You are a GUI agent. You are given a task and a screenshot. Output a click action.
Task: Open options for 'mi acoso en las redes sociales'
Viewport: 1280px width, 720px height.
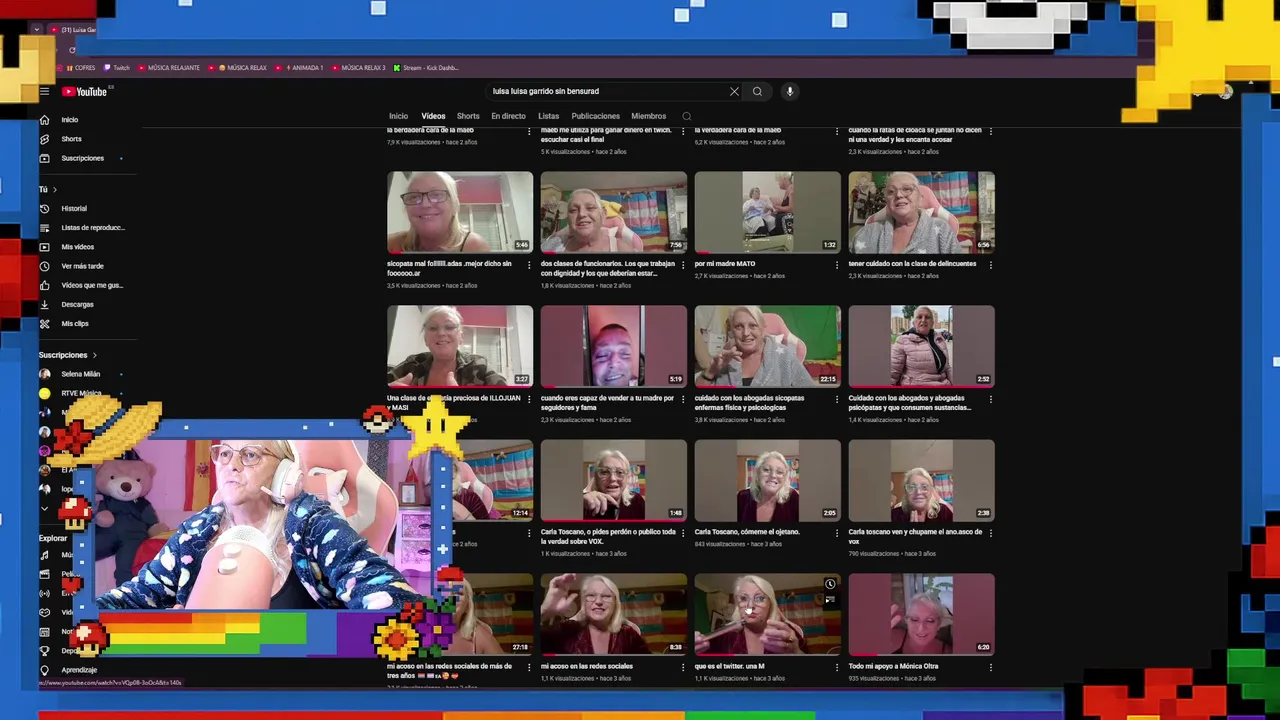pos(683,667)
